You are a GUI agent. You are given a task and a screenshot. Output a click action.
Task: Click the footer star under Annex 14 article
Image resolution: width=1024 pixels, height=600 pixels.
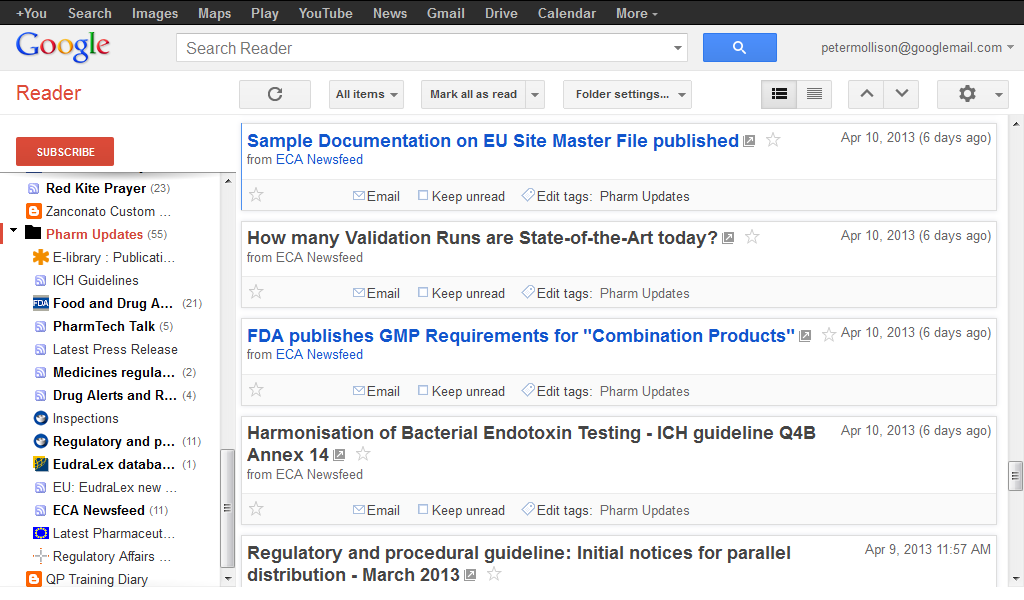(256, 509)
